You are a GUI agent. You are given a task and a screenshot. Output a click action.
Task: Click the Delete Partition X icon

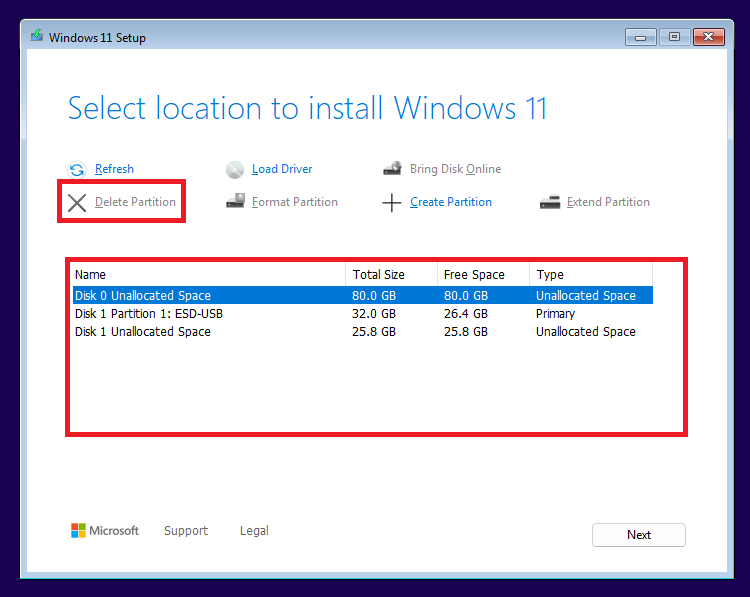77,202
